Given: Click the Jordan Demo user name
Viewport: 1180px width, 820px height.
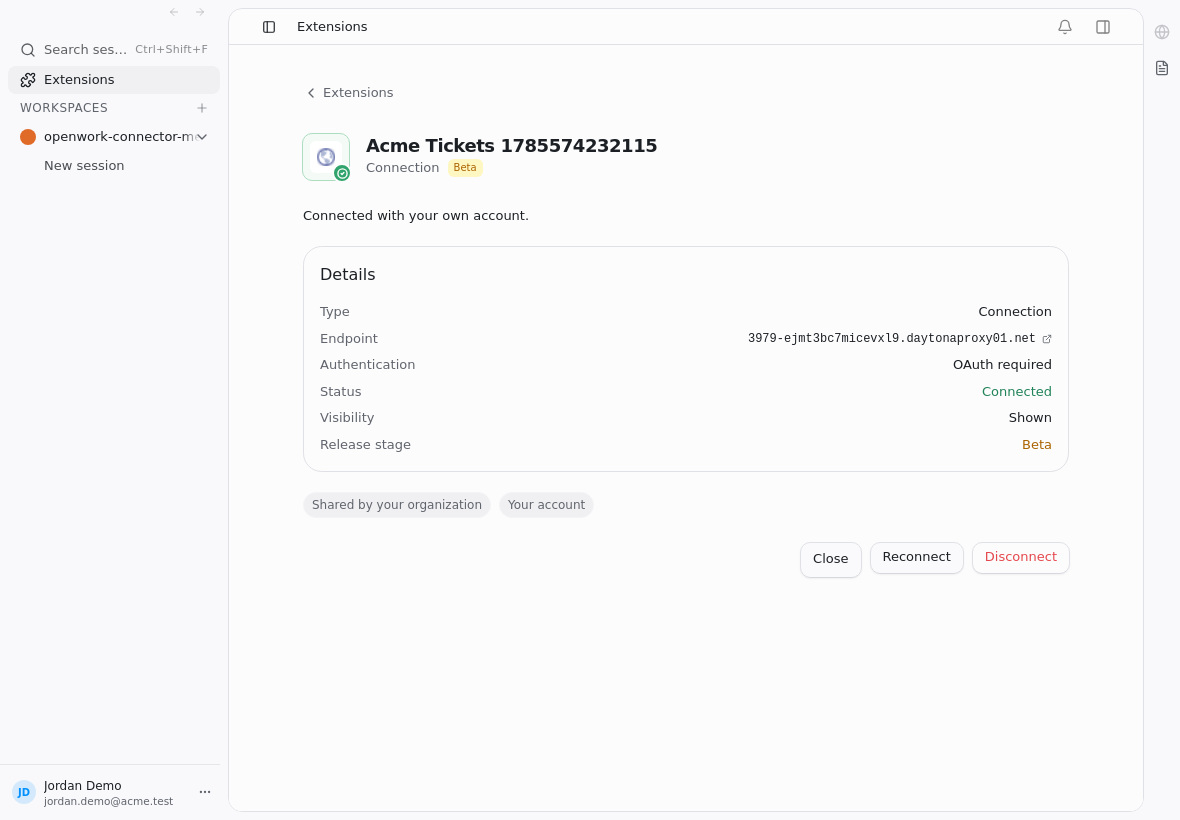Looking at the screenshot, I should (83, 785).
